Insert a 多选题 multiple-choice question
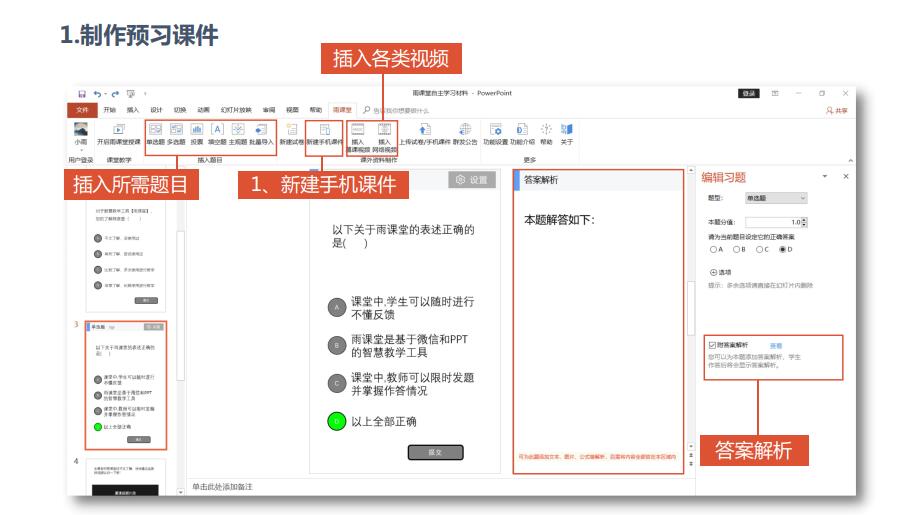 point(176,134)
